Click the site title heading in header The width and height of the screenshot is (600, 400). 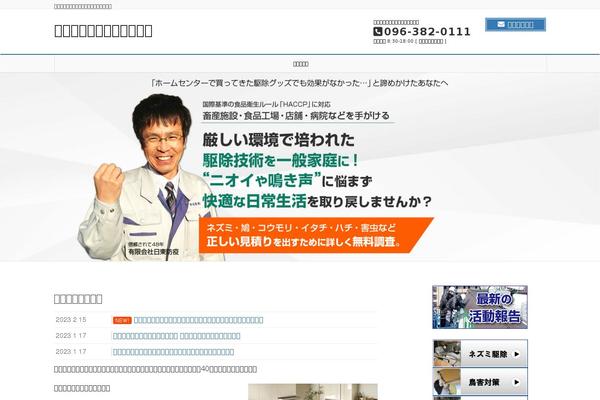coord(103,31)
